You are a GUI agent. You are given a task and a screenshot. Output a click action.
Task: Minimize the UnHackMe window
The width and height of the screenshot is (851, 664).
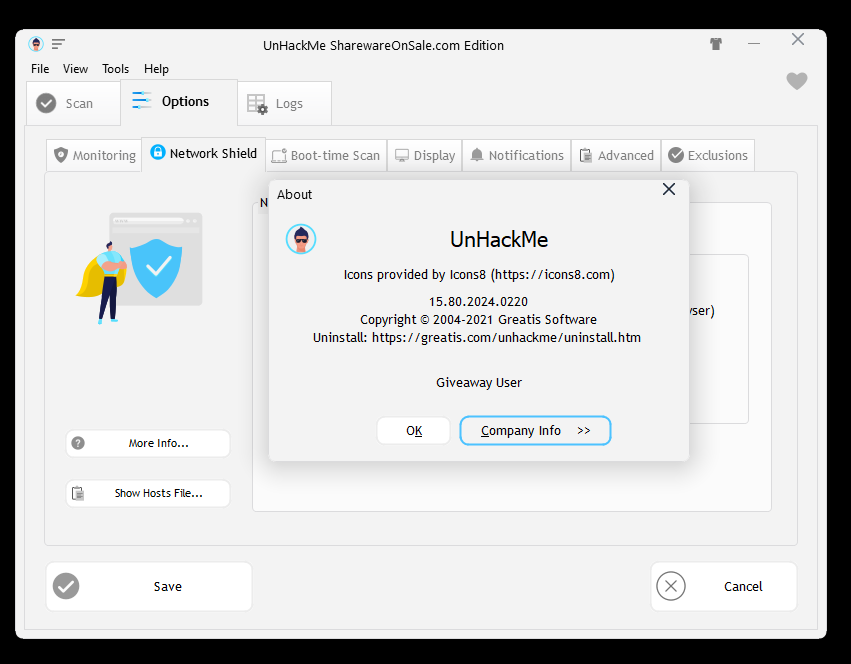click(x=754, y=43)
